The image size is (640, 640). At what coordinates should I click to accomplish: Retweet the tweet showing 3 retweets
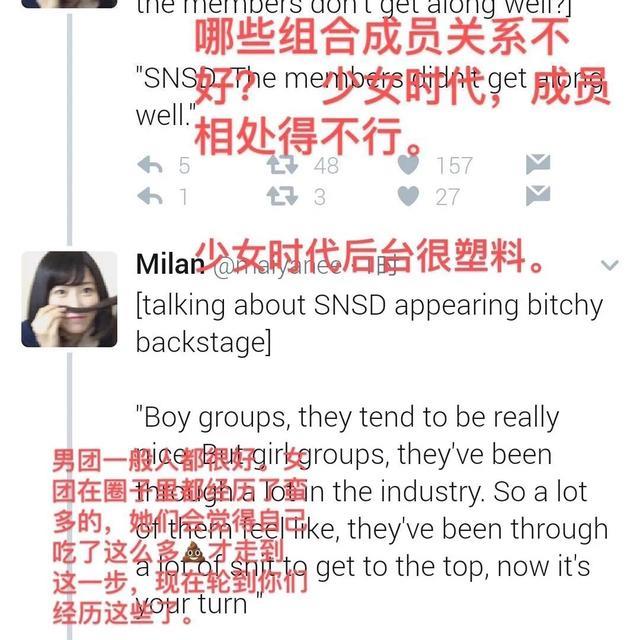pos(282,196)
